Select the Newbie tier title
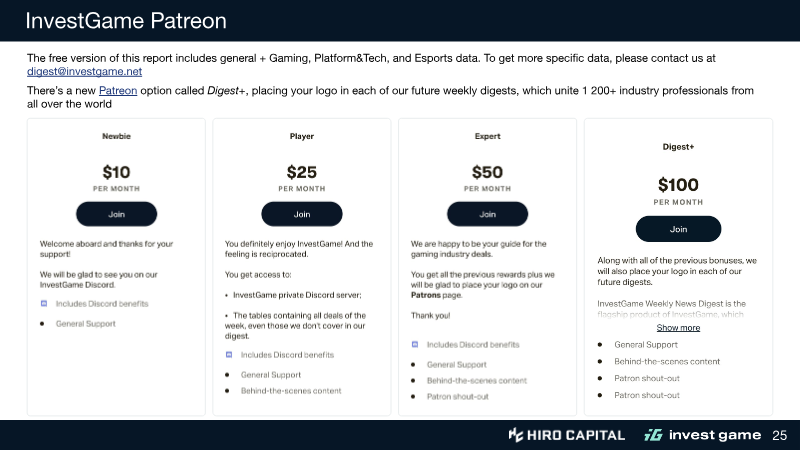 (116, 135)
